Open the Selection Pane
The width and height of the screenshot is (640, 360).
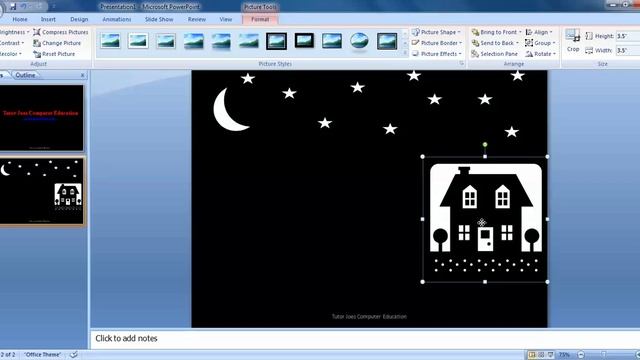pyautogui.click(x=494, y=54)
